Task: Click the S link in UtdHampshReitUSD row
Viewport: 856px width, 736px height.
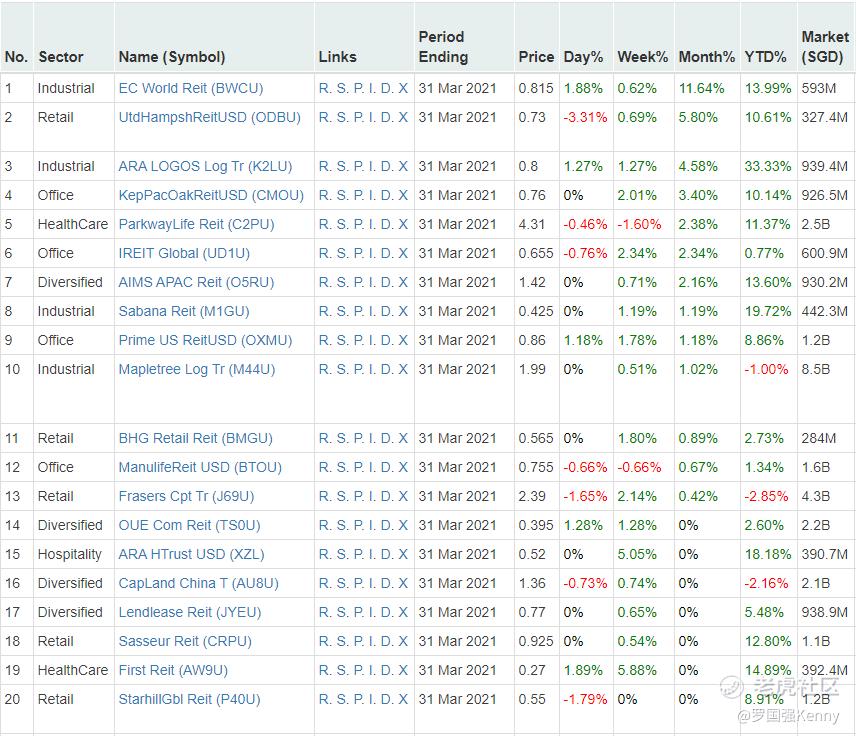Action: (x=342, y=117)
